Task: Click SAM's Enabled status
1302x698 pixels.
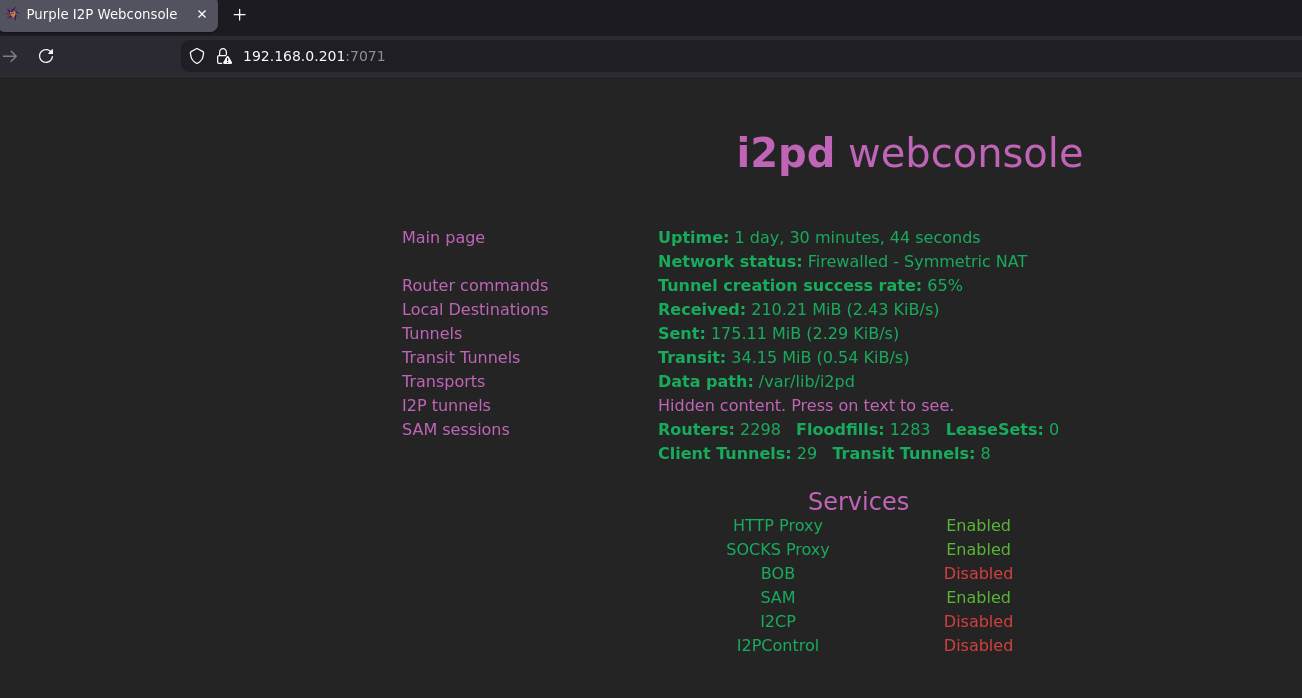Action: click(978, 598)
